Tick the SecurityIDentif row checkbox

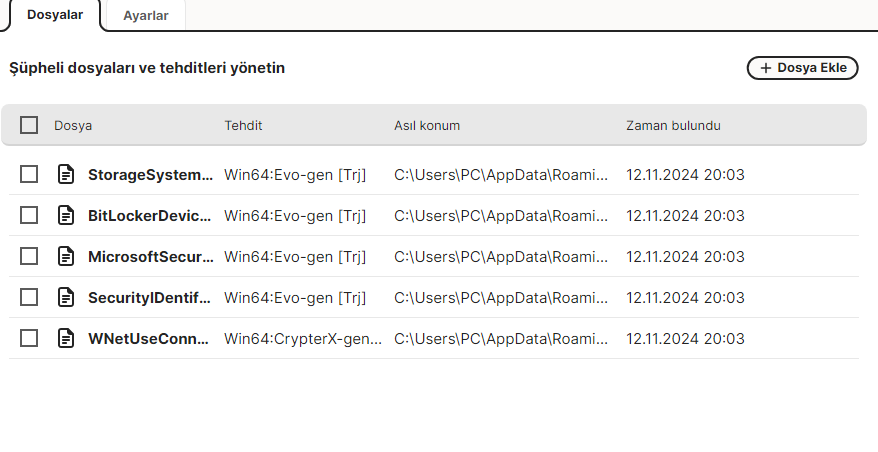29,297
